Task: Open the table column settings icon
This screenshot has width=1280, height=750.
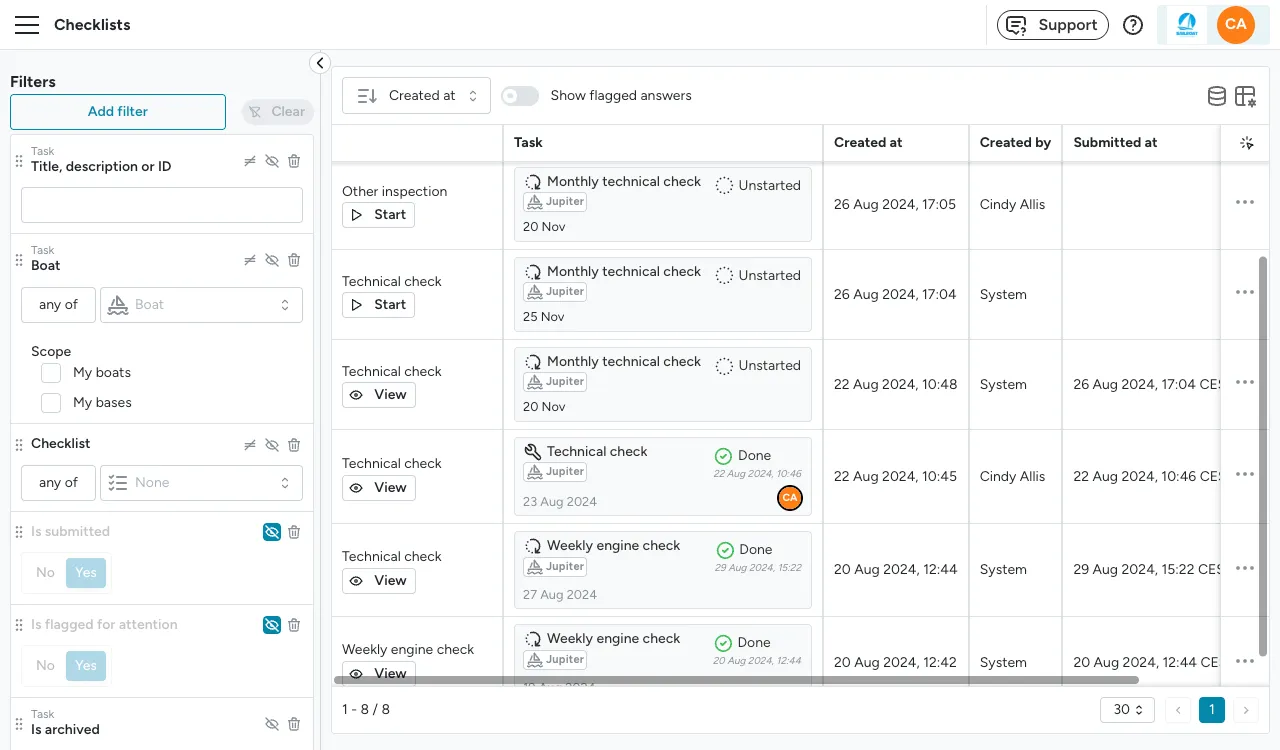Action: (x=1245, y=96)
